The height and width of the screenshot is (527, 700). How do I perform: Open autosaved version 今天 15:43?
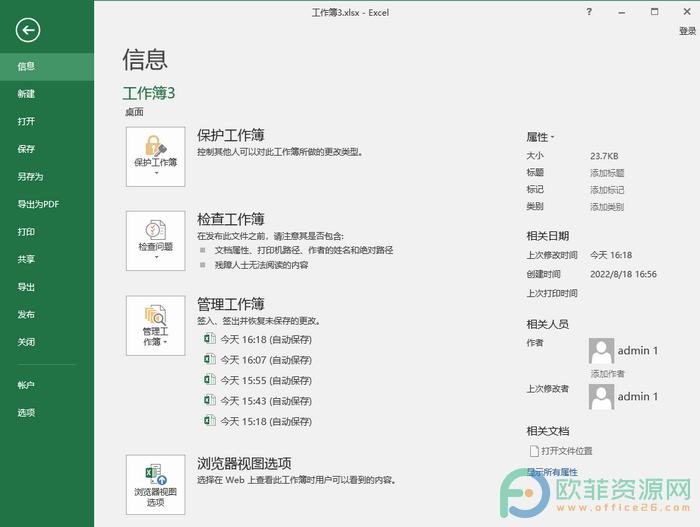coord(266,401)
